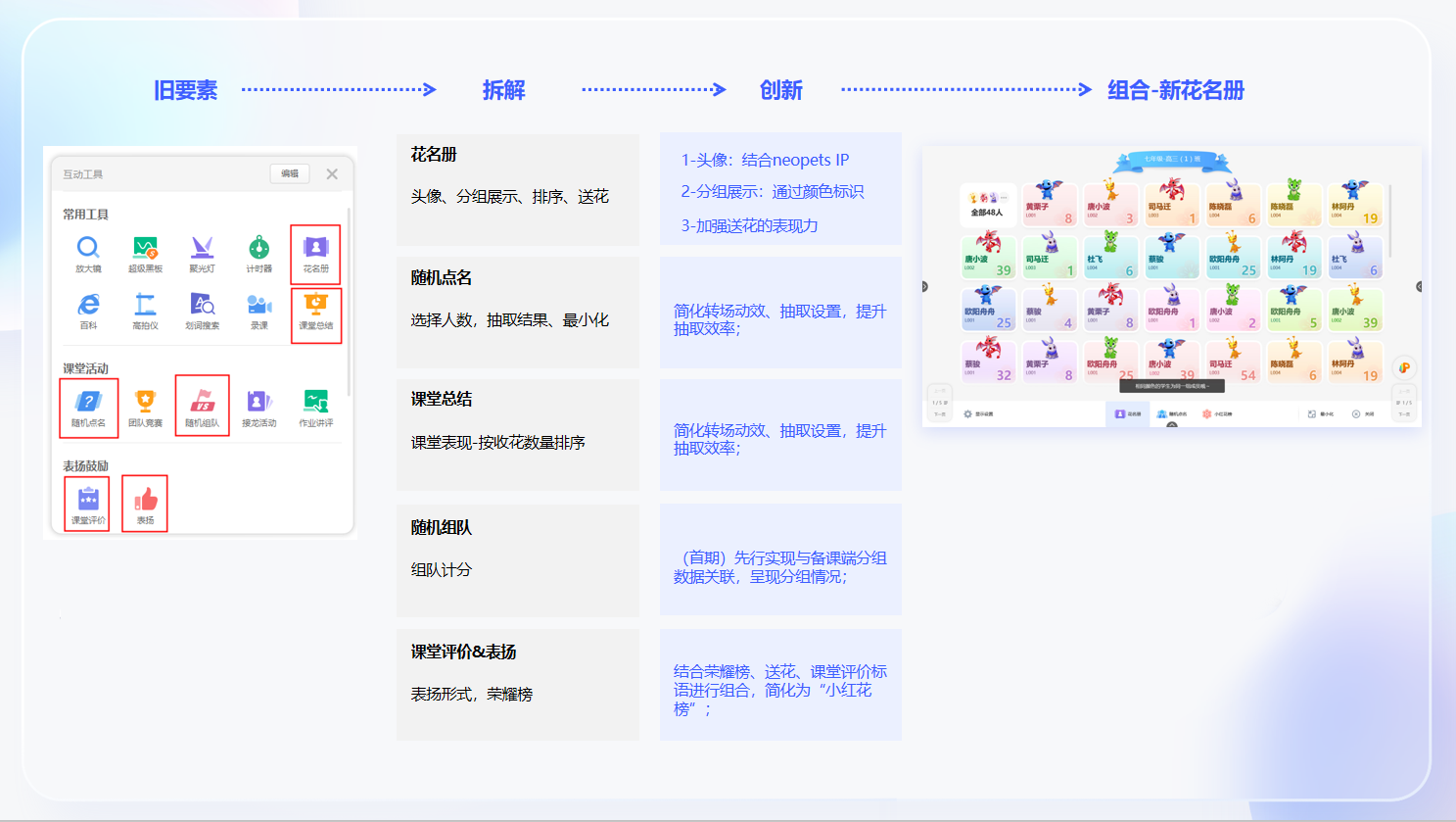Click the text 1-头像：结合neopets IP
Image resolution: width=1456 pixels, height=822 pixels.
click(765, 160)
